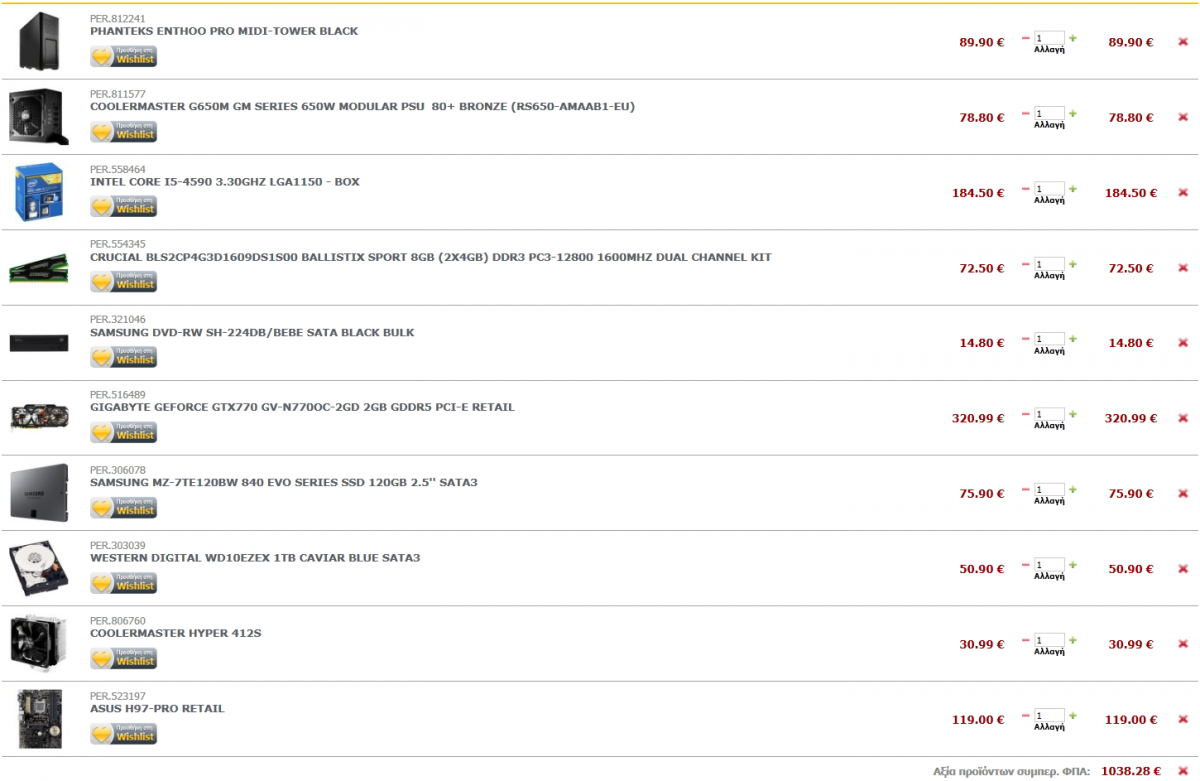Remove Western Digital 1TB drive from cart
This screenshot has height=781, width=1200.
pyautogui.click(x=1183, y=569)
